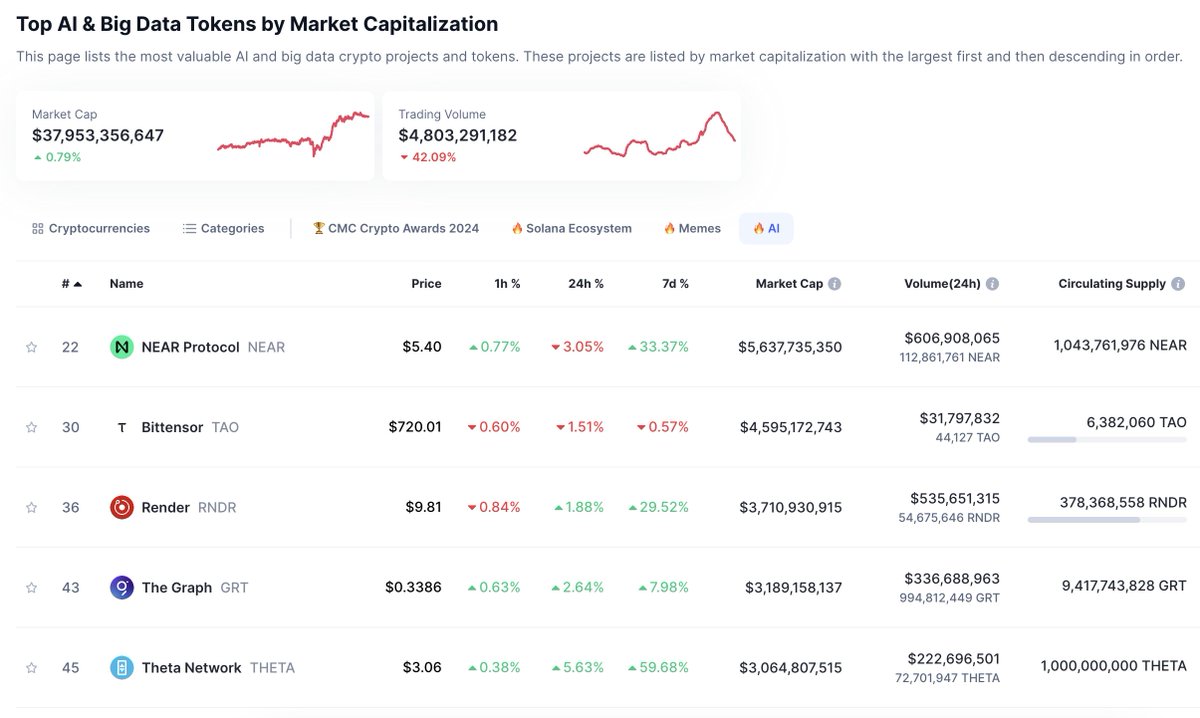Click the Cryptocurrencies grid icon

[x=37, y=228]
